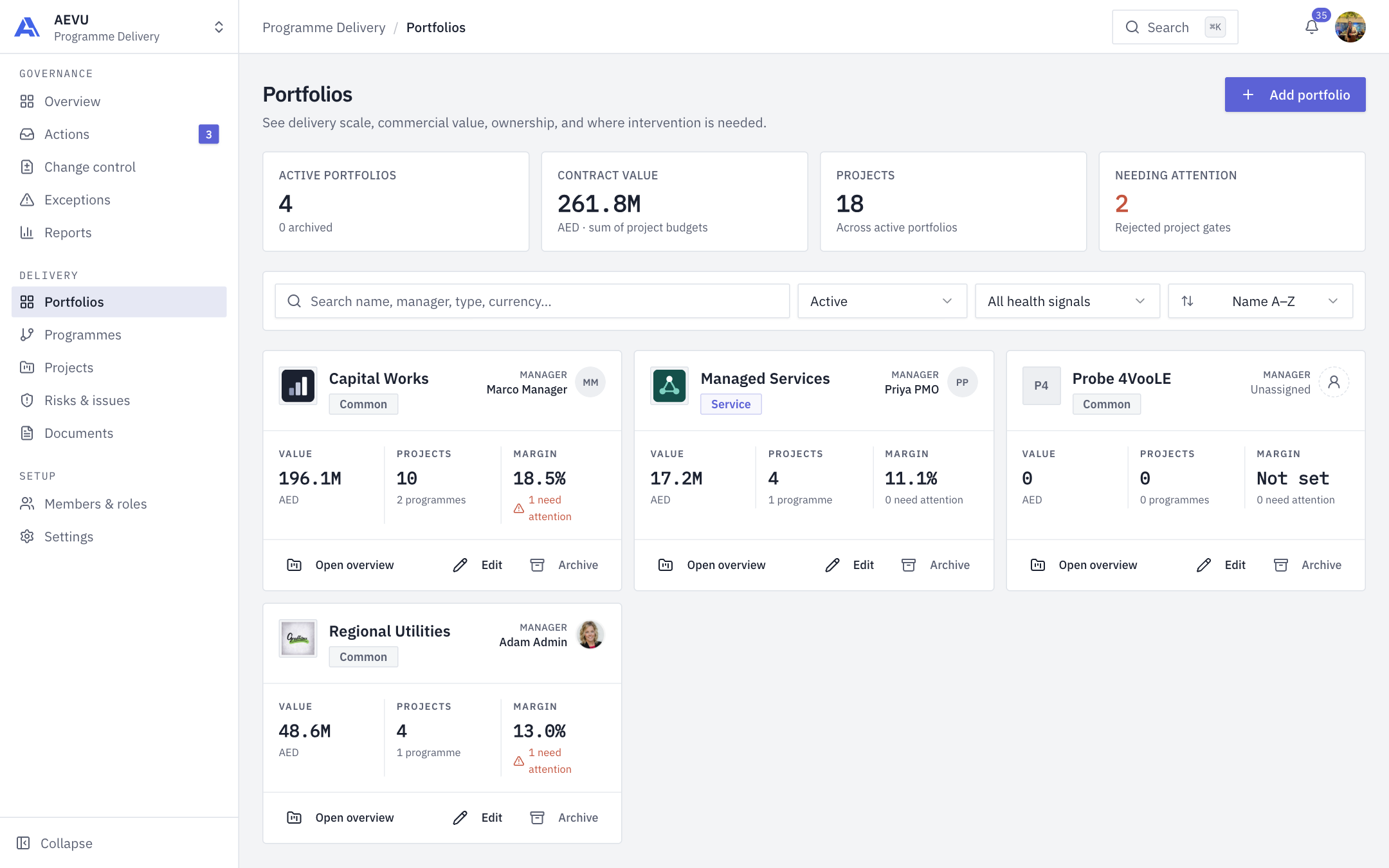Click the Add portfolio button
1389x868 pixels.
(1295, 95)
